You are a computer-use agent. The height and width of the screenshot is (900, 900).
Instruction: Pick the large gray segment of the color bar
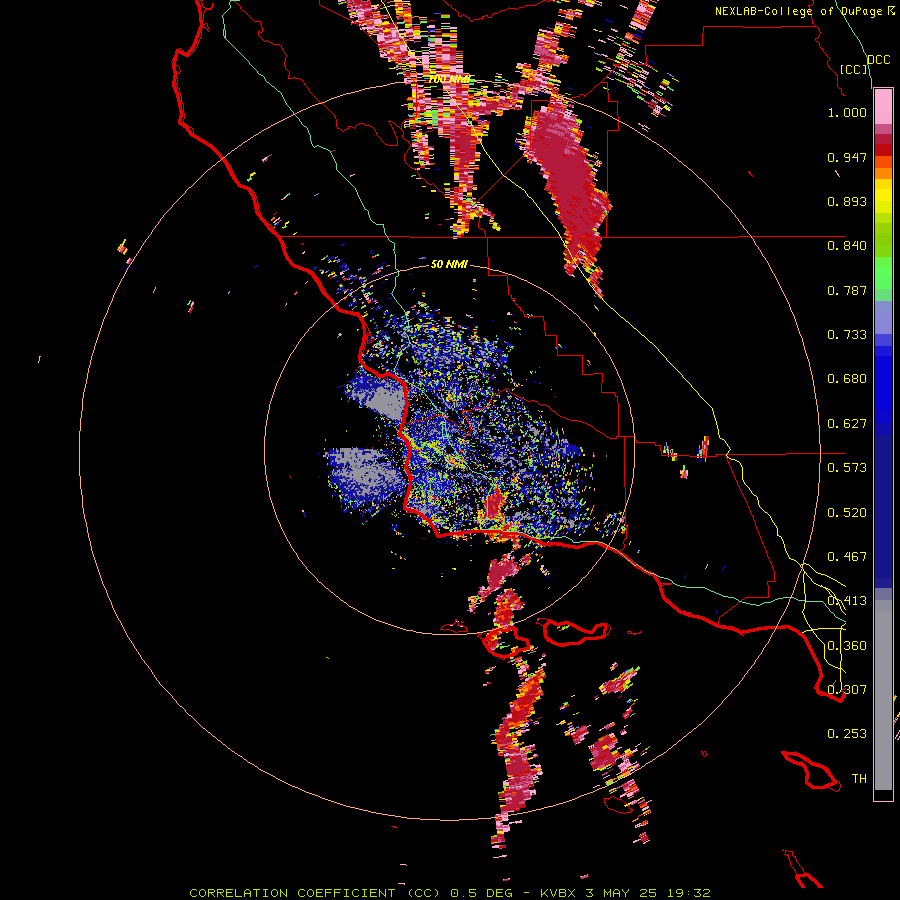tap(883, 695)
